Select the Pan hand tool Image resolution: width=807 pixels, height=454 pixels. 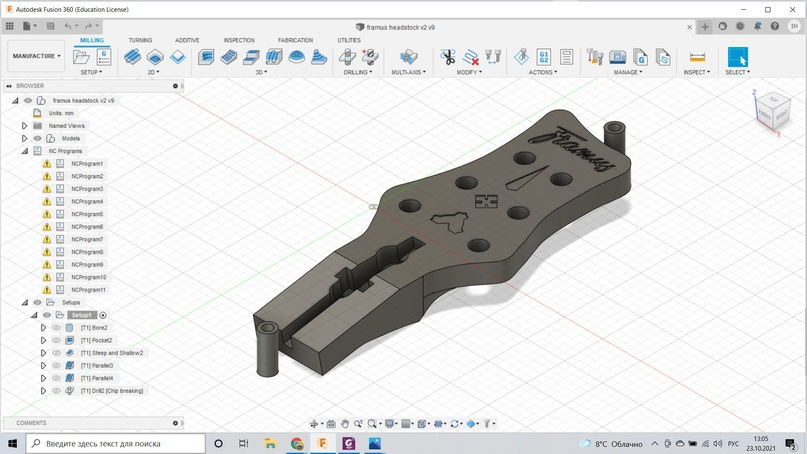(345, 424)
